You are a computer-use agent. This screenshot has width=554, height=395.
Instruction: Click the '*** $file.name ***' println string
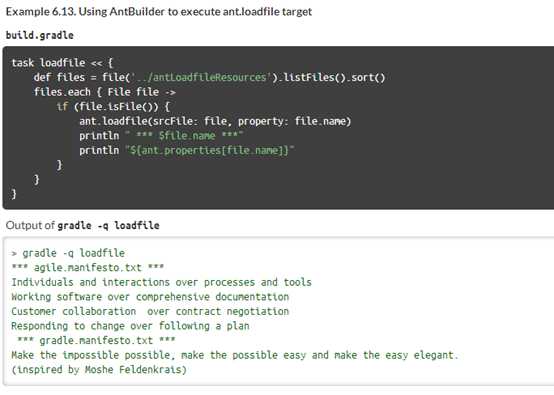coord(184,136)
